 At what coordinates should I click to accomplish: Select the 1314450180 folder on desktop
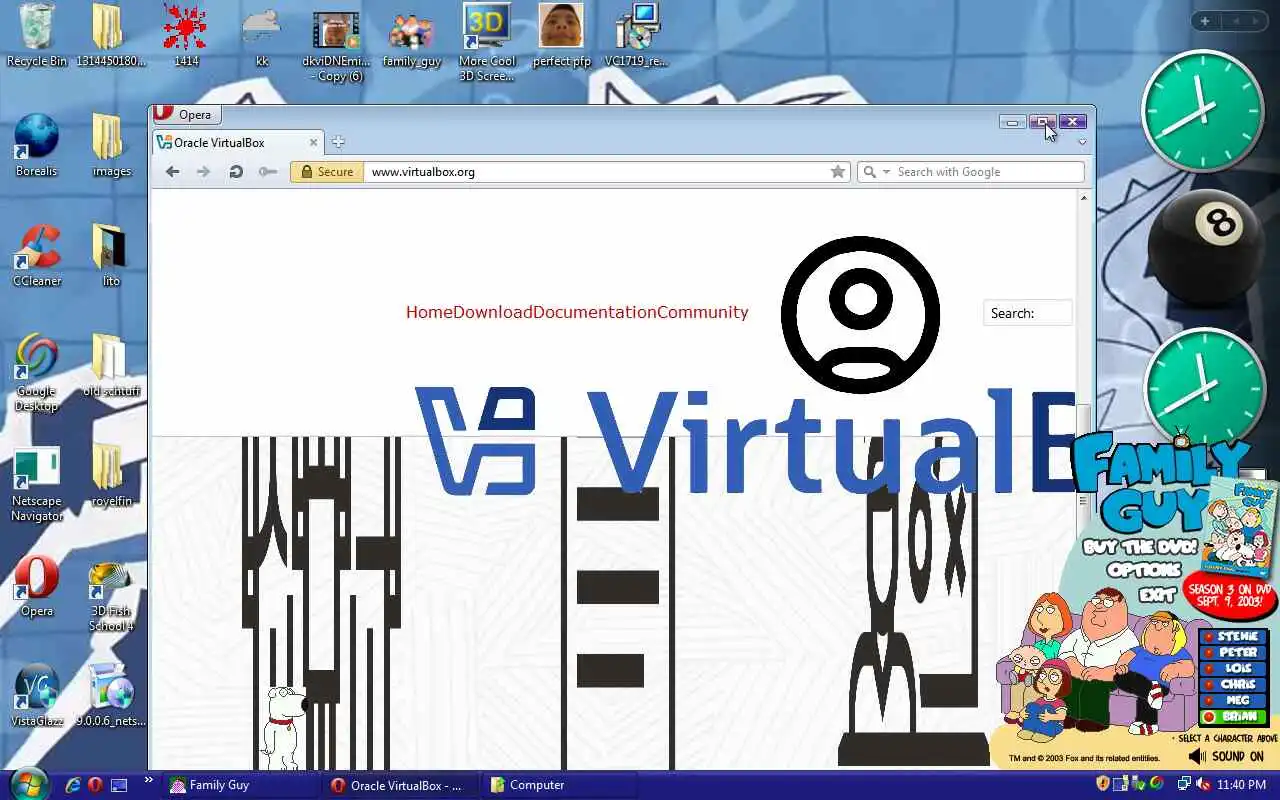click(x=111, y=35)
